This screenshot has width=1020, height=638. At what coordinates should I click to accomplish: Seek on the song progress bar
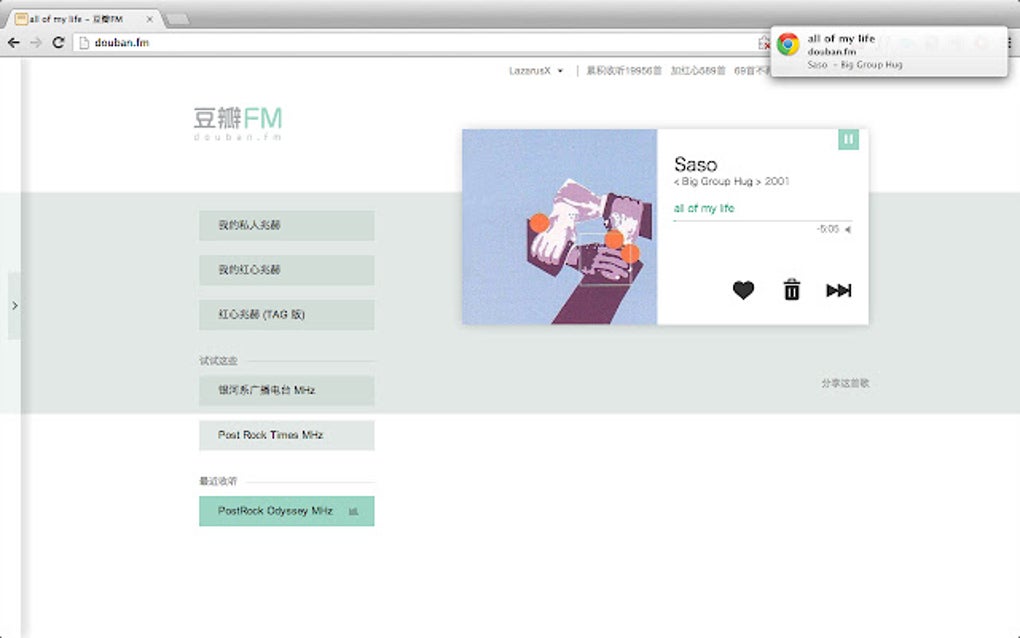click(x=762, y=221)
